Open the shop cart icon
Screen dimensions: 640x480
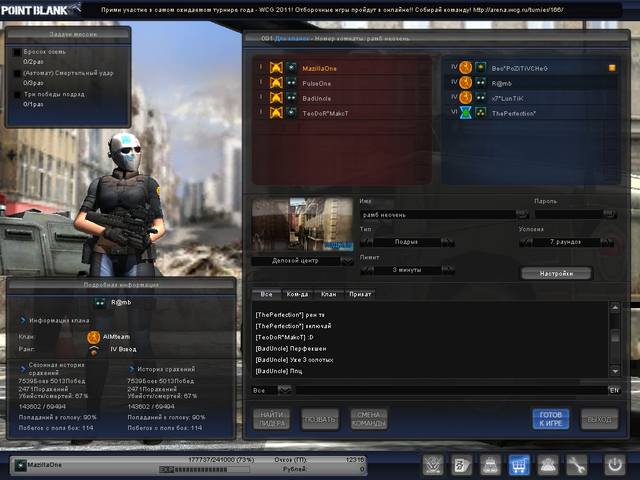click(x=519, y=465)
